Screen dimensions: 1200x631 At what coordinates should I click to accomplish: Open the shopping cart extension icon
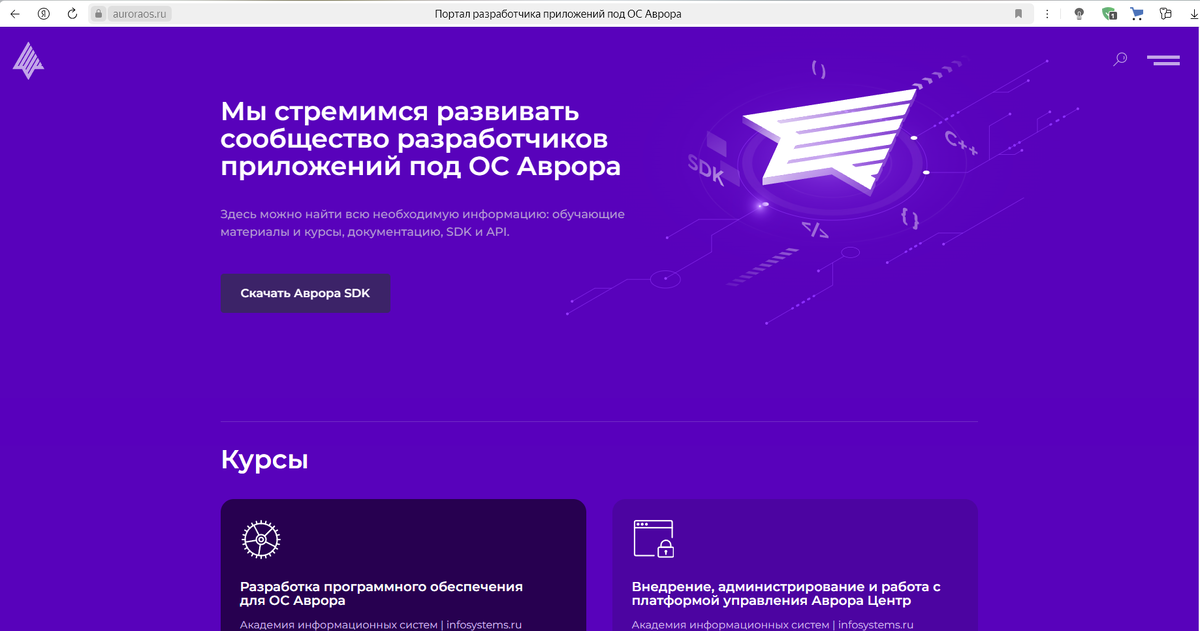1138,13
